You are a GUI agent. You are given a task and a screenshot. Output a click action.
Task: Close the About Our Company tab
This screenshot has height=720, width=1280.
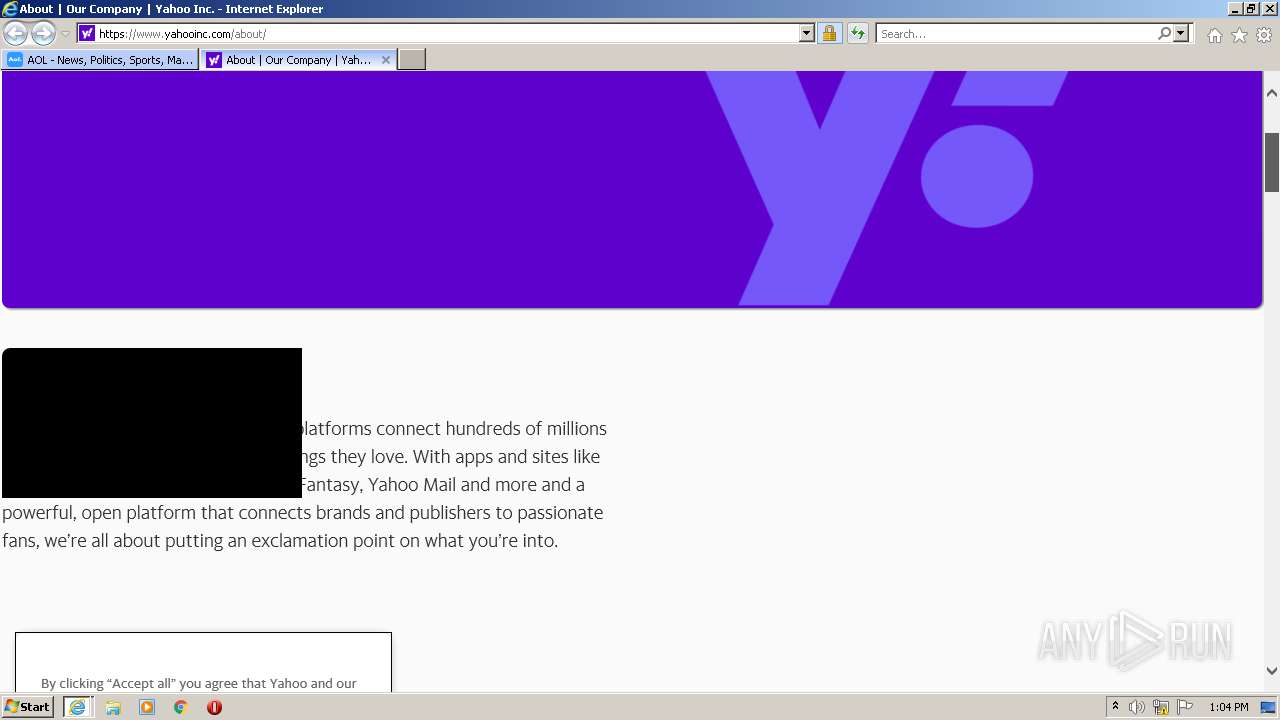click(x=386, y=60)
